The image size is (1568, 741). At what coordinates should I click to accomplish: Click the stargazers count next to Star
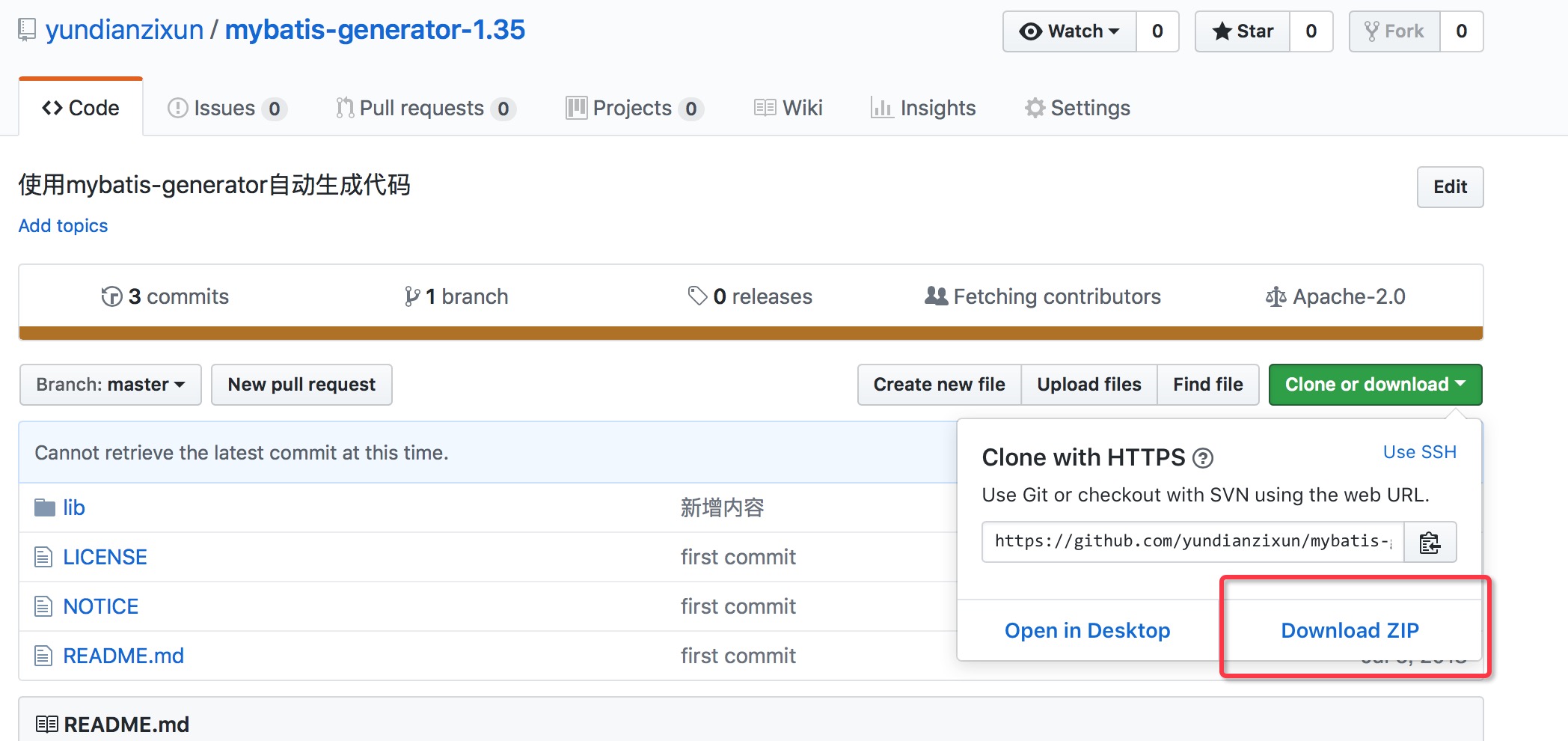[x=1311, y=31]
